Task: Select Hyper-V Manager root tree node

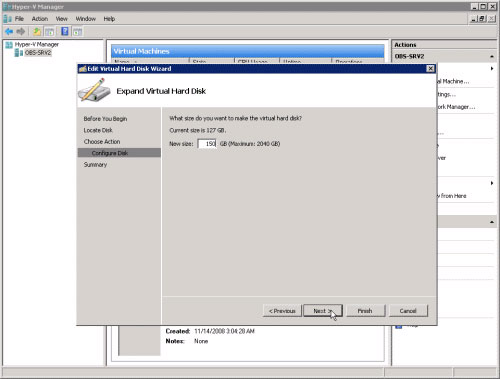Action: point(37,44)
